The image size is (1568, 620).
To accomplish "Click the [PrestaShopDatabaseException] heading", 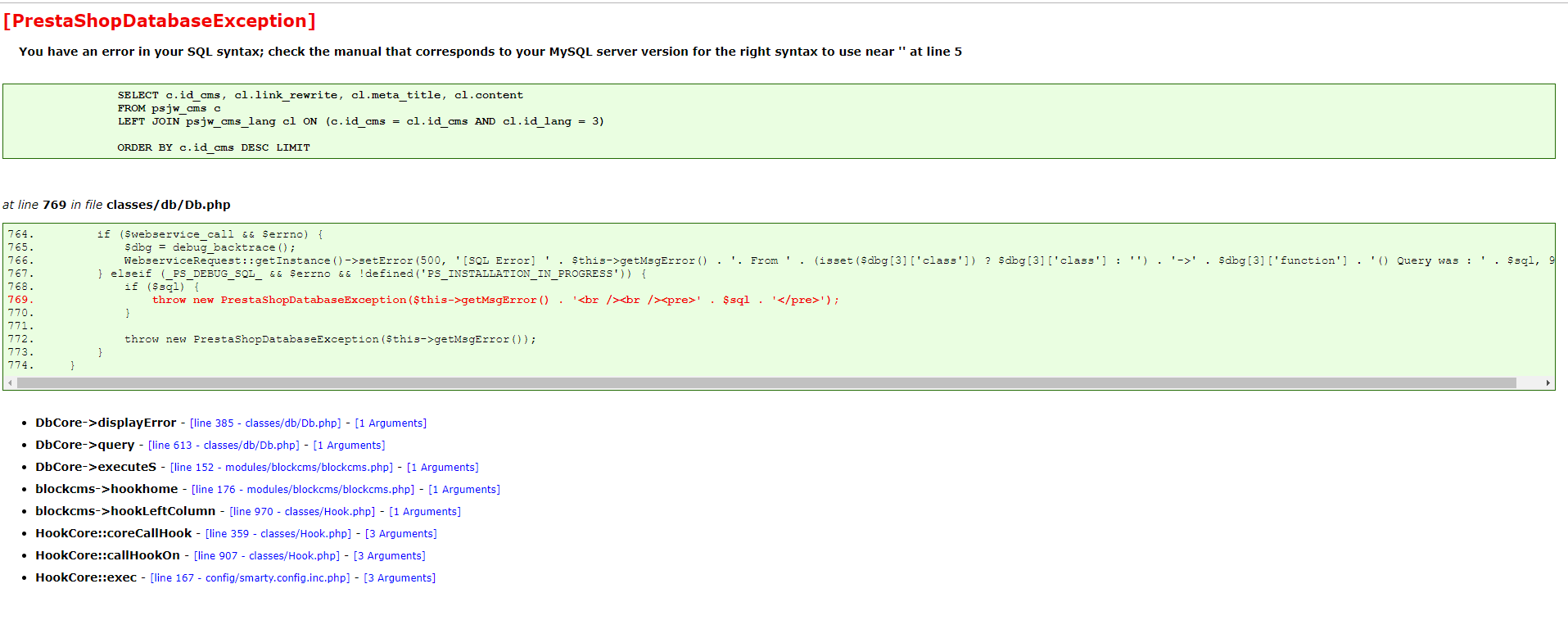I will (160, 21).
